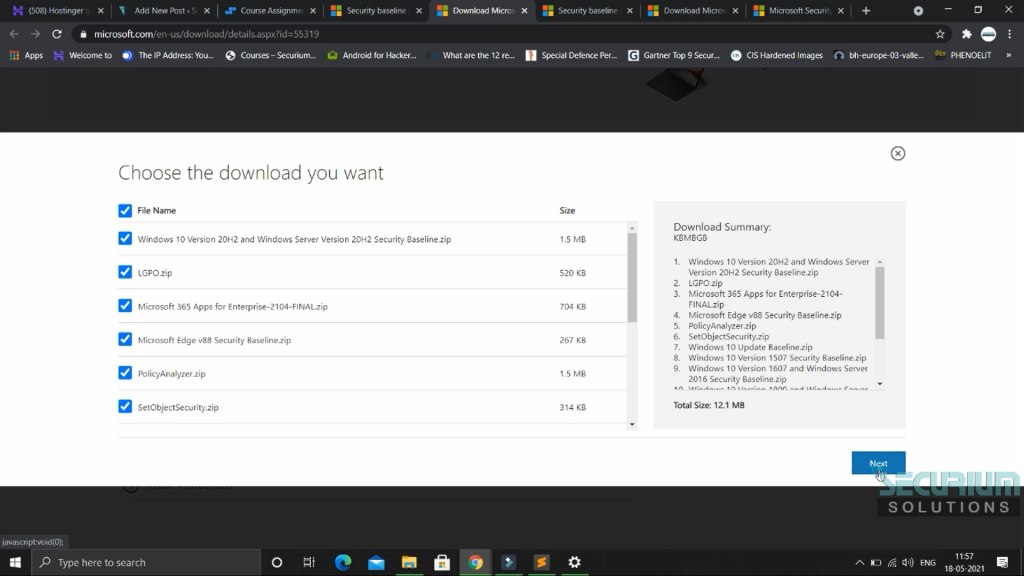
Task: Open the Windows Start menu
Action: click(x=15, y=562)
